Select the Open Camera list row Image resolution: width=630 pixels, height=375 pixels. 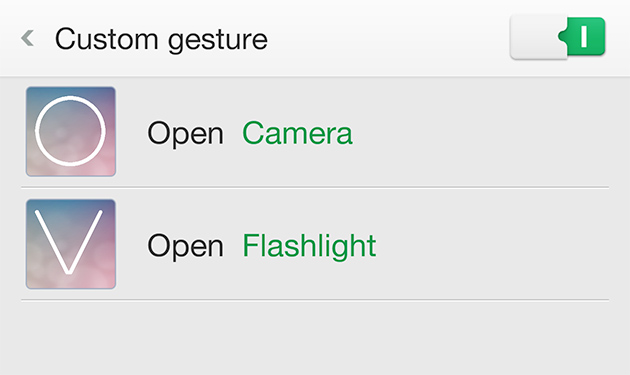[315, 132]
